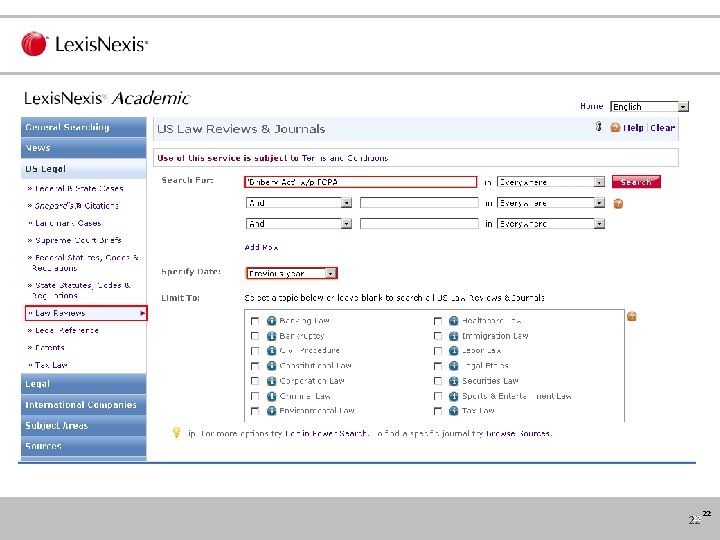Viewport: 720px width, 540px height.
Task: Click the second row search input field
Action: tap(419, 202)
